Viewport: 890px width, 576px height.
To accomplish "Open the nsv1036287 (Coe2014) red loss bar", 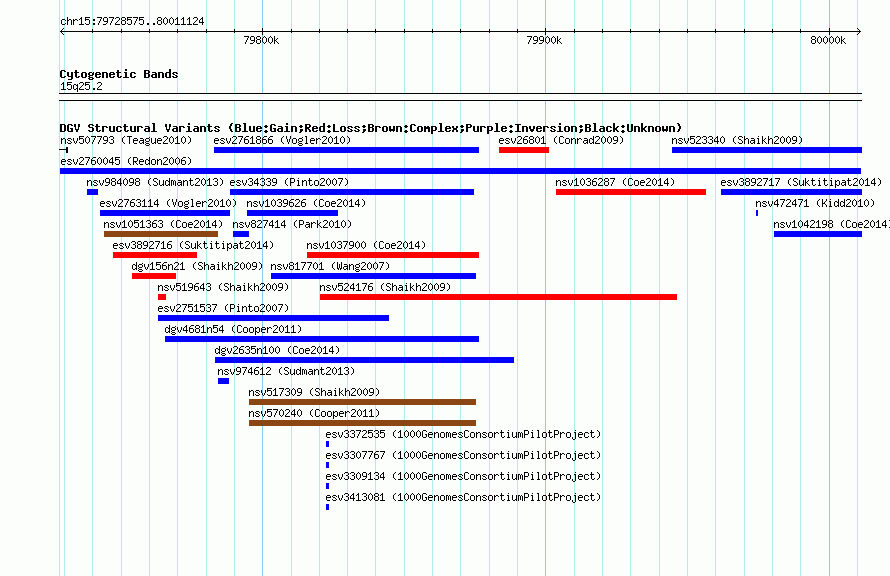I will click(631, 192).
